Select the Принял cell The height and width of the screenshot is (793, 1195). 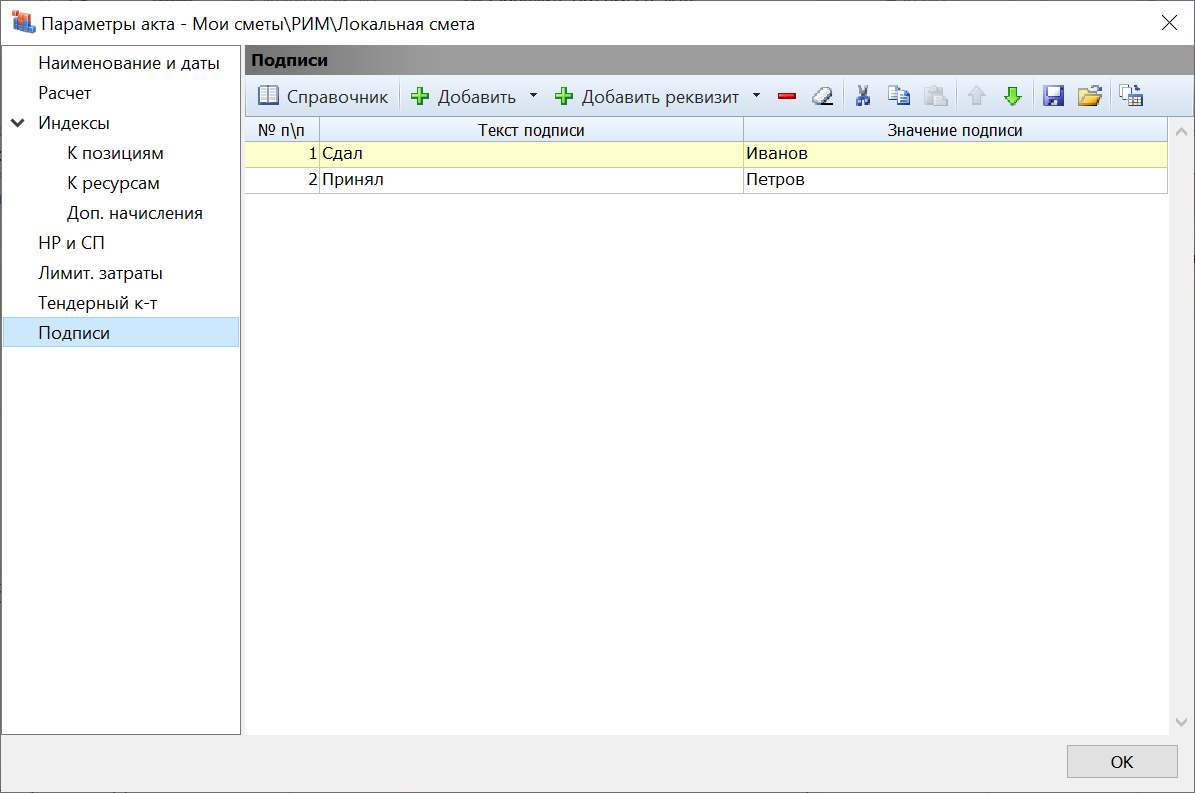(x=531, y=180)
